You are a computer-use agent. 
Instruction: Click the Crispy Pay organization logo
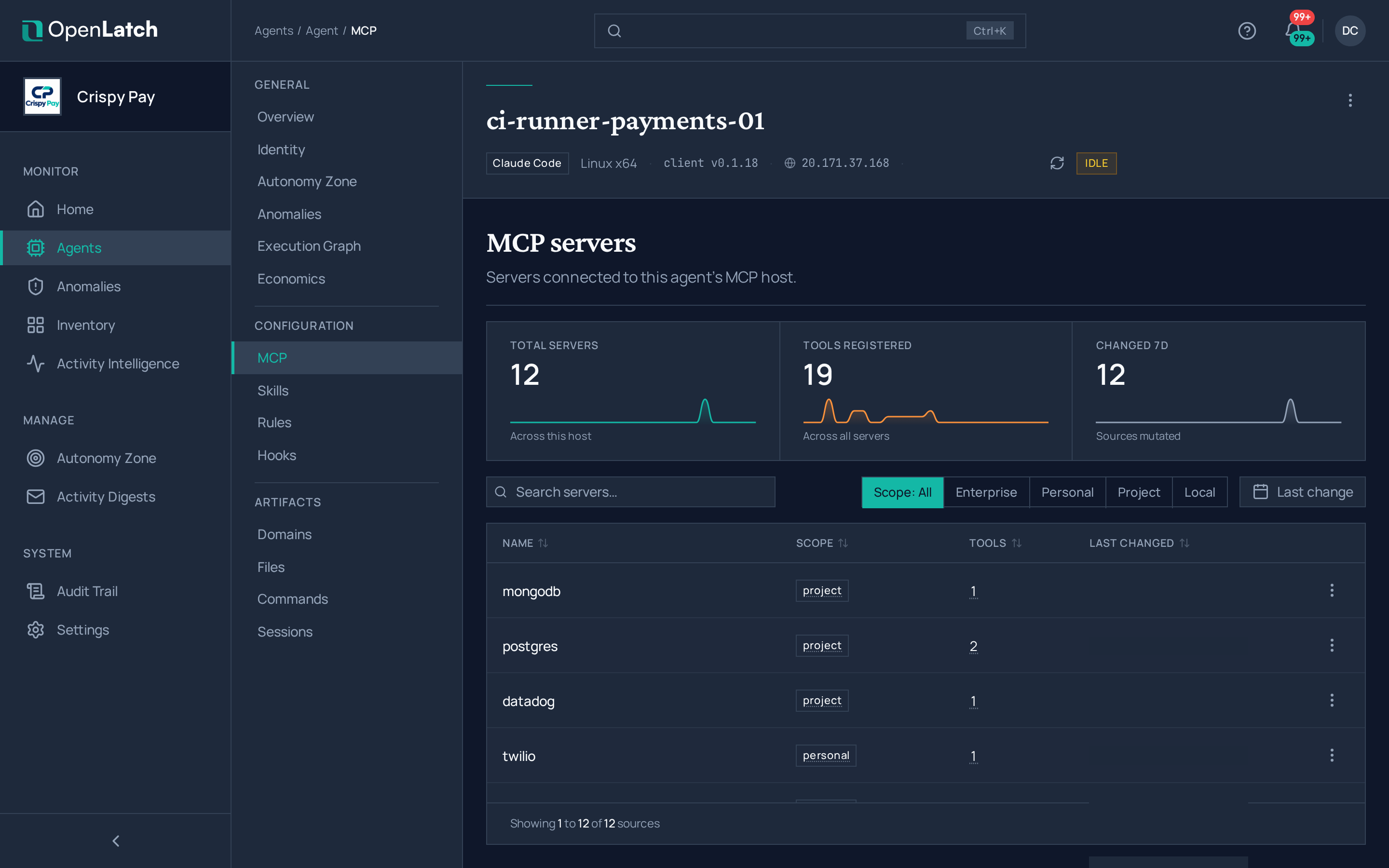pos(42,96)
